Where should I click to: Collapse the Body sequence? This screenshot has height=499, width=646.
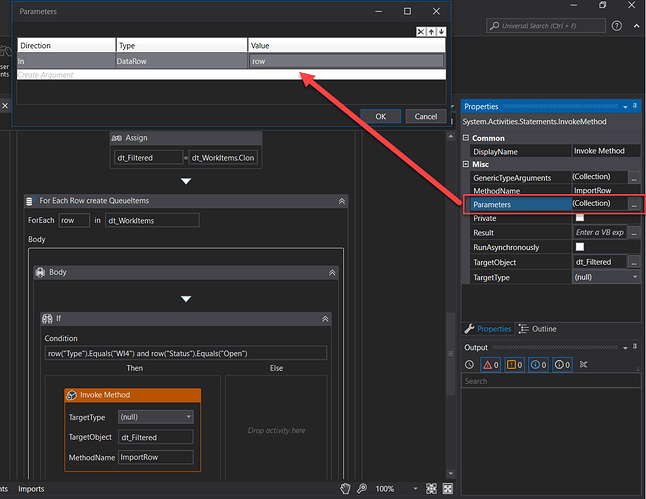[x=332, y=273]
